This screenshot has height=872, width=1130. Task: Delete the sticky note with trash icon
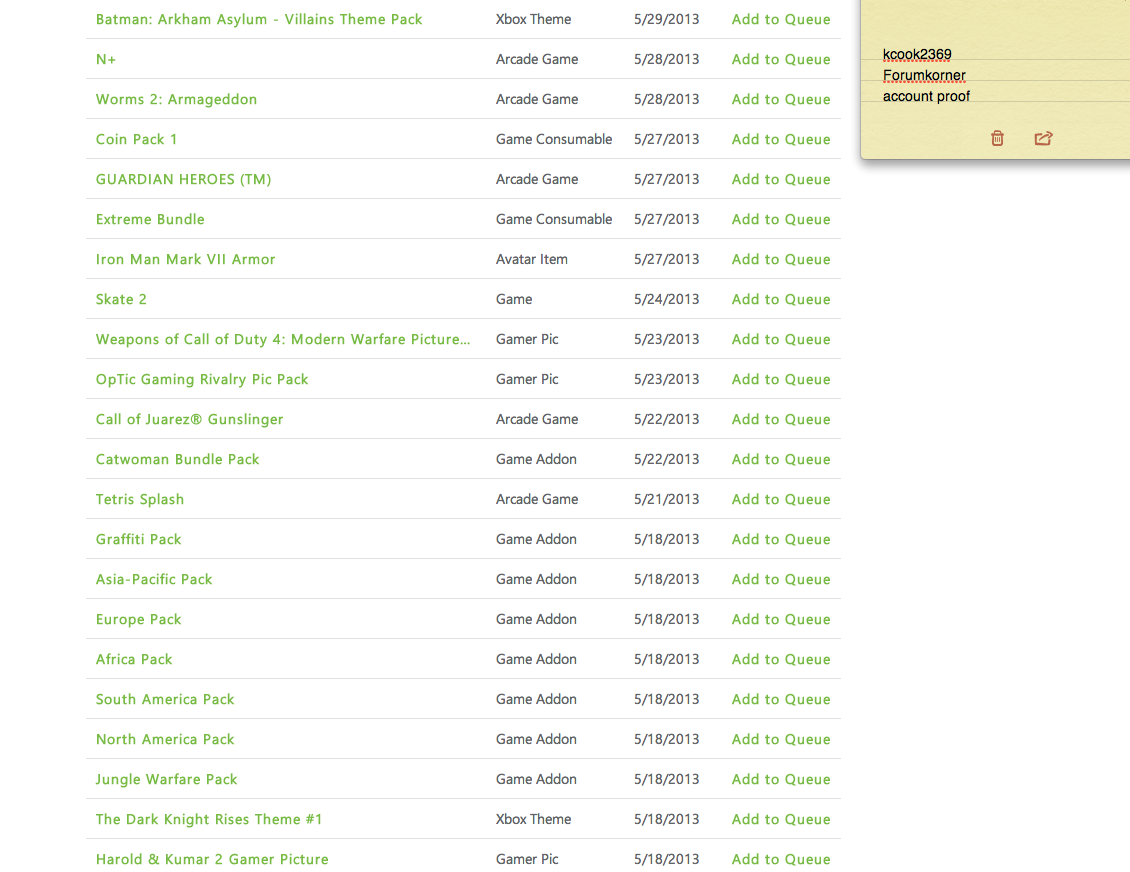997,138
